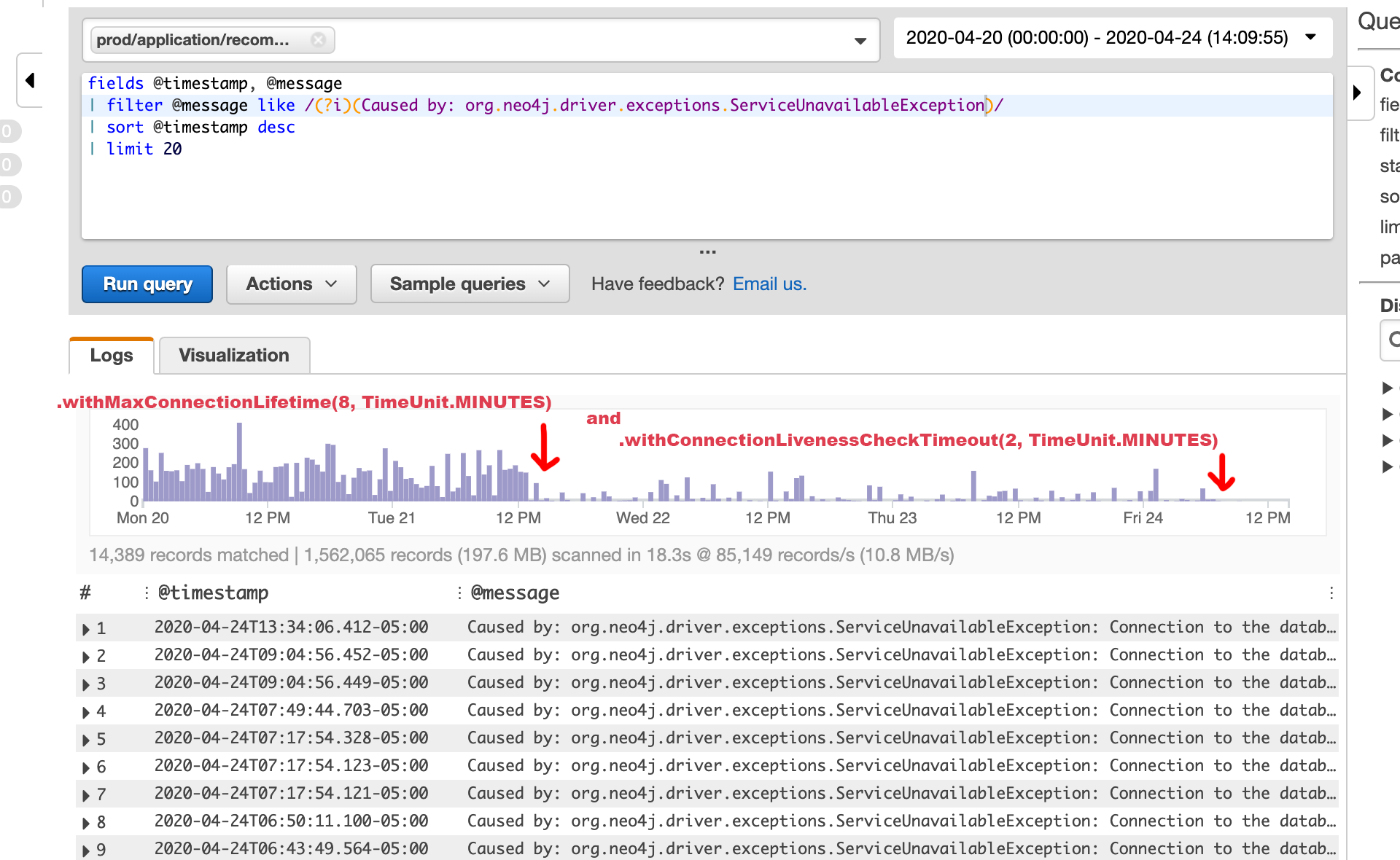Remove the prod/application log group chip
The height and width of the screenshot is (860, 1400).
click(x=319, y=40)
